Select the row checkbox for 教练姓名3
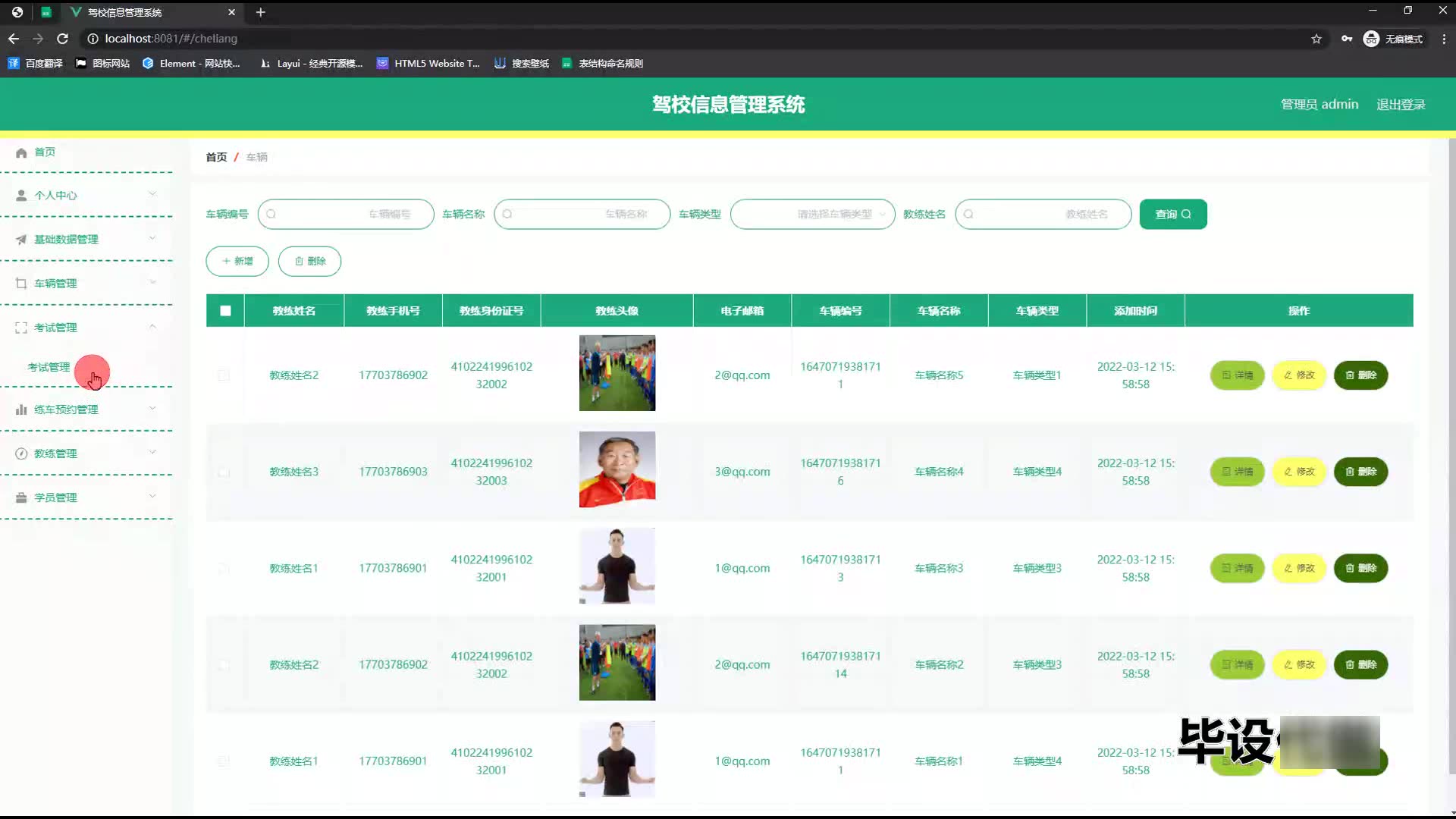Viewport: 1456px width, 819px height. pyautogui.click(x=224, y=472)
